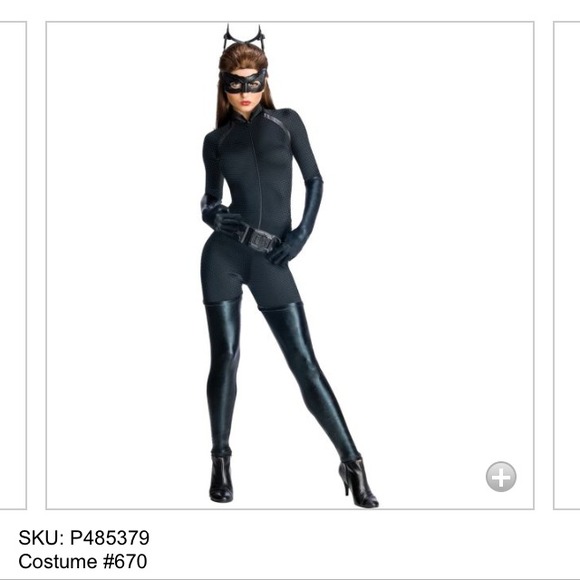The width and height of the screenshot is (580, 580).
Task: Select the Costume #670 label
Action: point(83,561)
